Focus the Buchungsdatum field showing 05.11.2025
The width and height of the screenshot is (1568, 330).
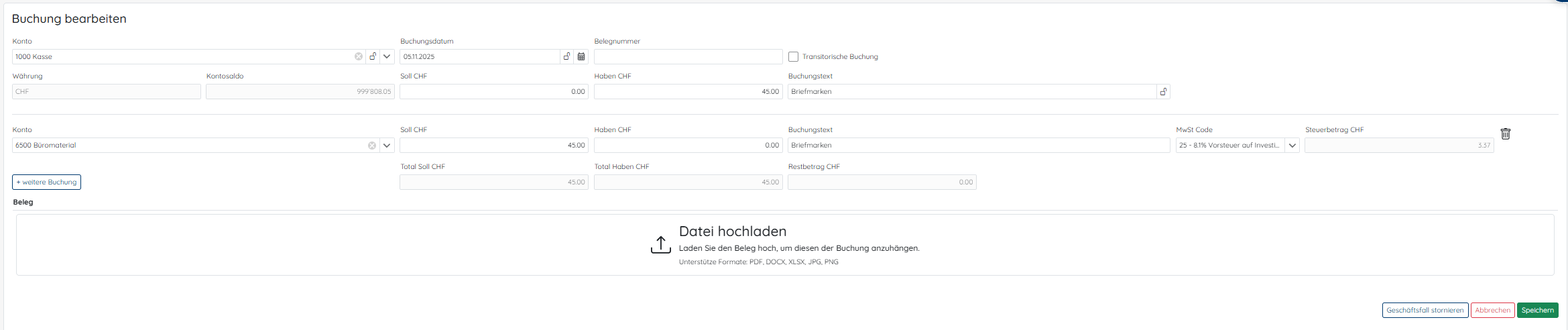pos(479,57)
